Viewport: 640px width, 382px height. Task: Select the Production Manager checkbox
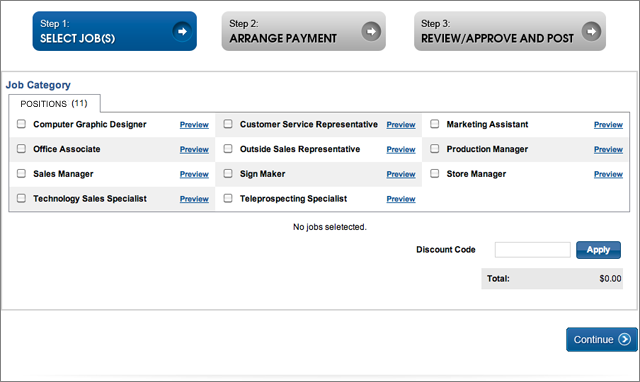(x=435, y=149)
